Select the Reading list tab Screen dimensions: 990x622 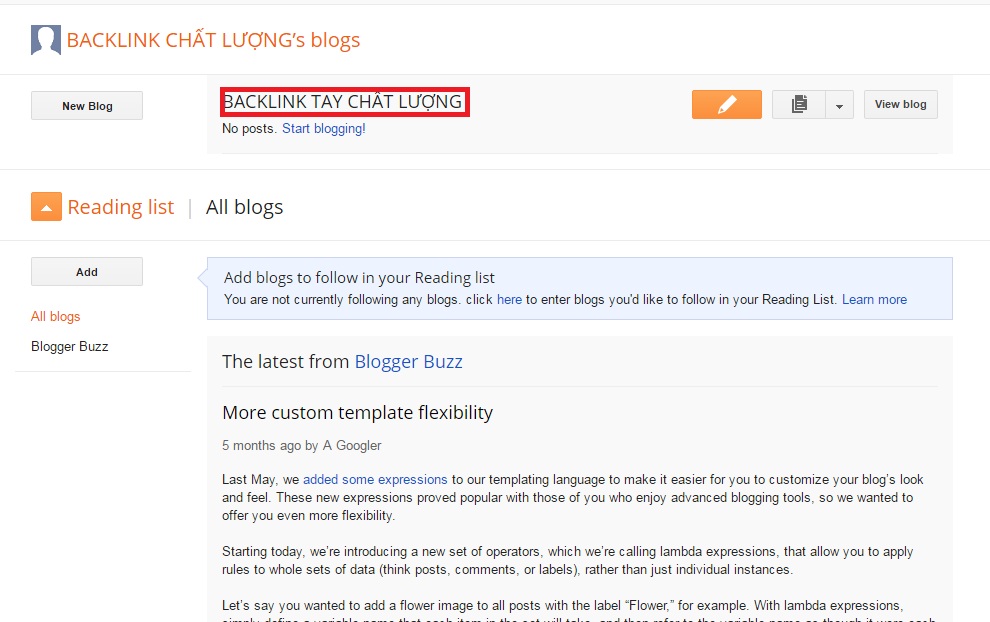tap(121, 207)
